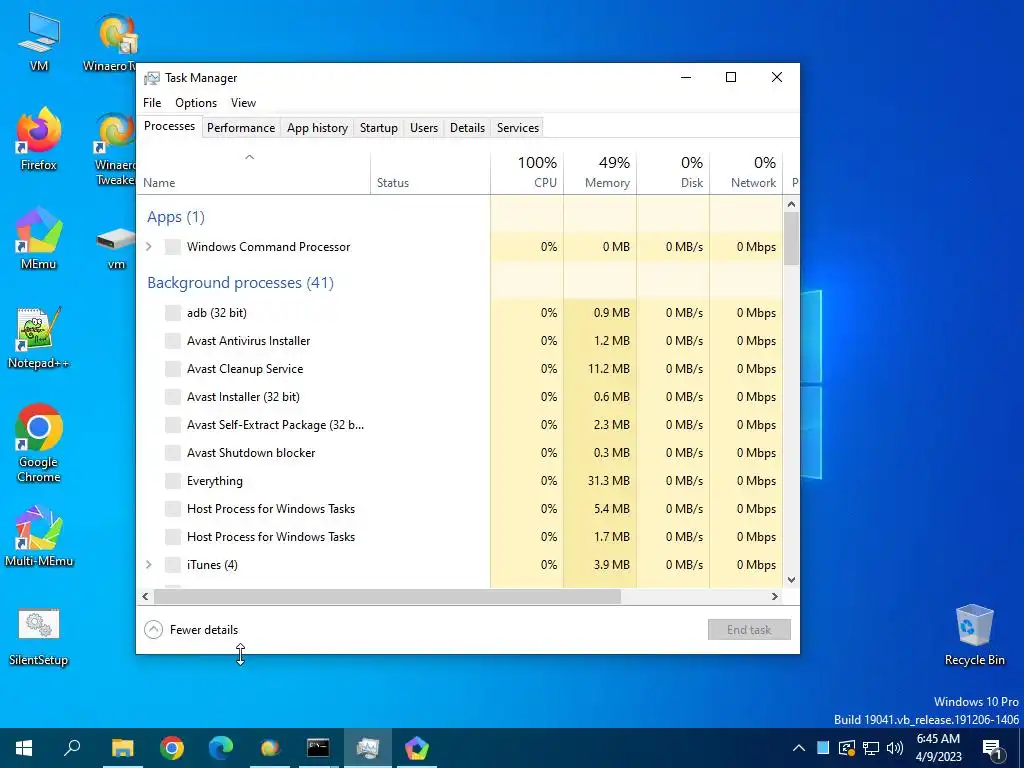Viewport: 1024px width, 768px height.
Task: Select the vm drive icon on desktop
Action: [x=116, y=246]
